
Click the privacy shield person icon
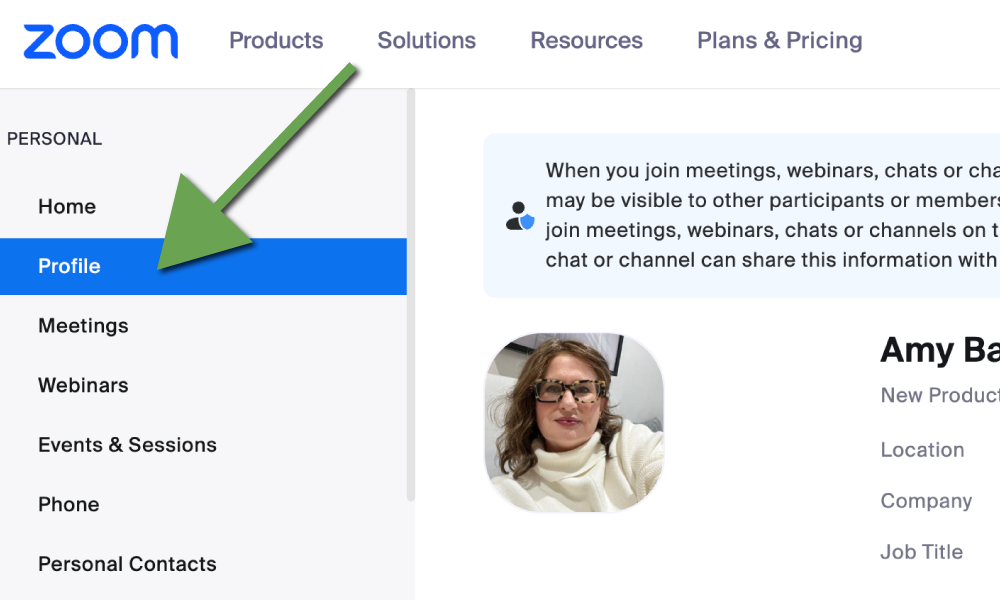[520, 216]
